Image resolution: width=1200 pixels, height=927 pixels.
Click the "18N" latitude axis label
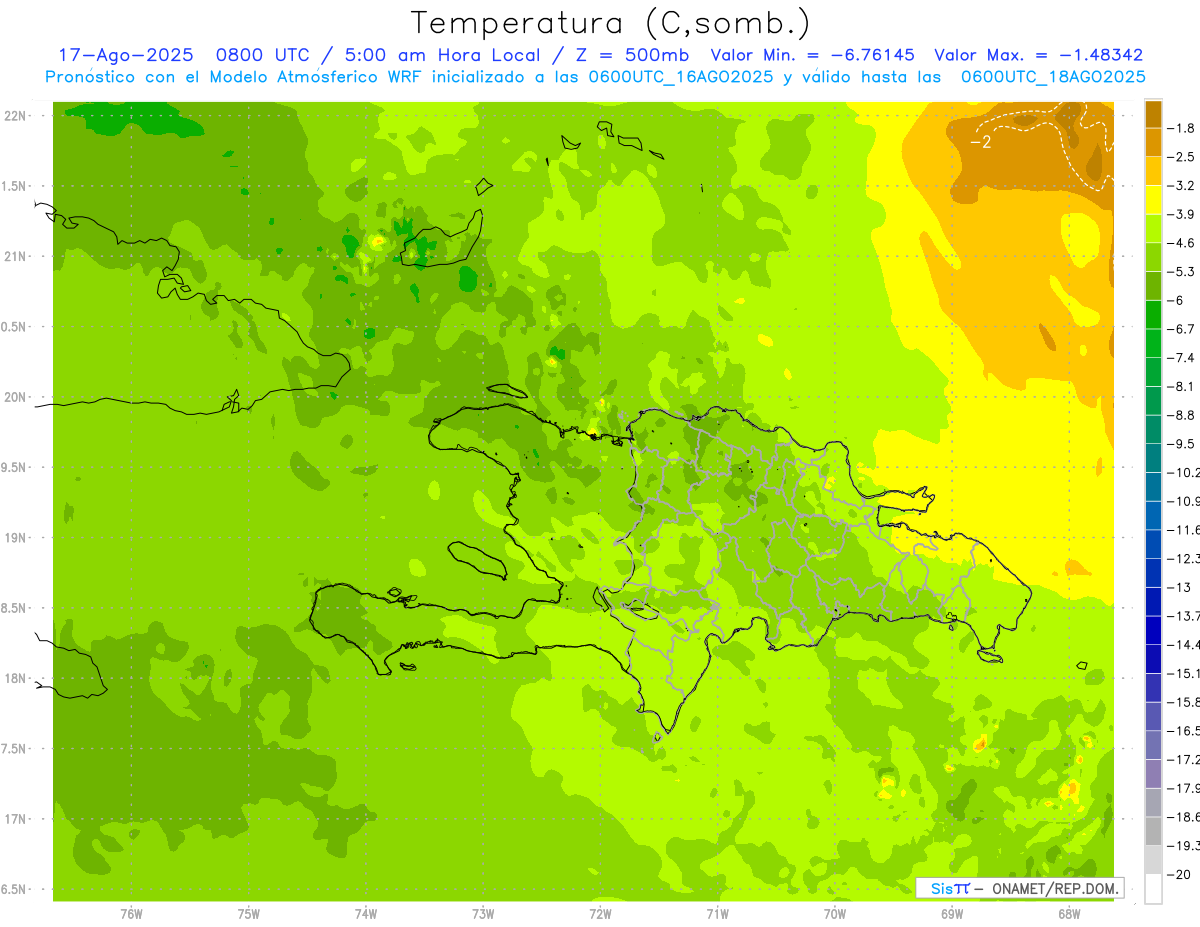tap(14, 679)
